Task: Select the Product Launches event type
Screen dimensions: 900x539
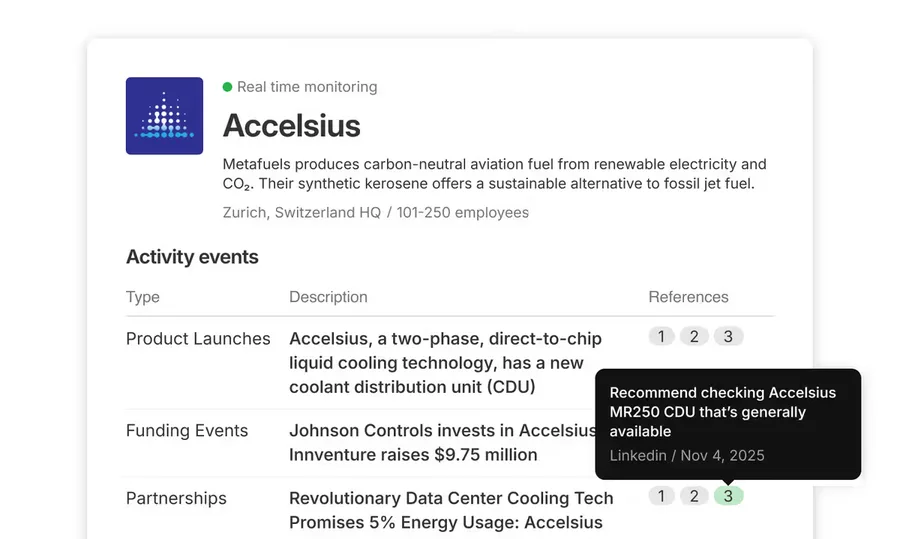Action: 198,339
